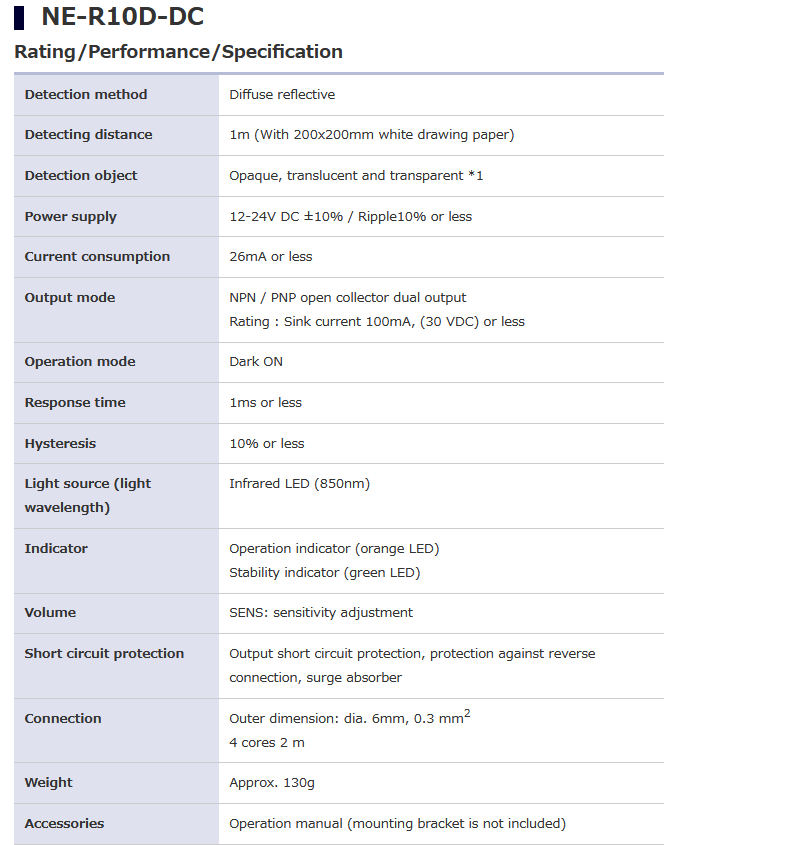Click the SENS: sensitivity adjustment text

321,613
